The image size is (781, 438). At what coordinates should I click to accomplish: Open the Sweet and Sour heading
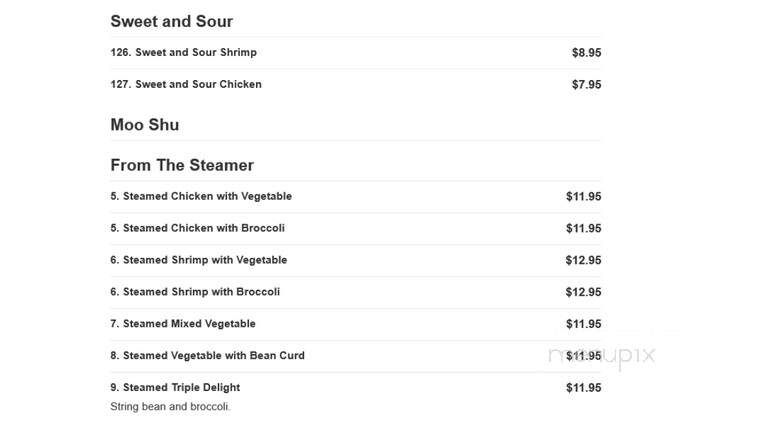point(171,21)
